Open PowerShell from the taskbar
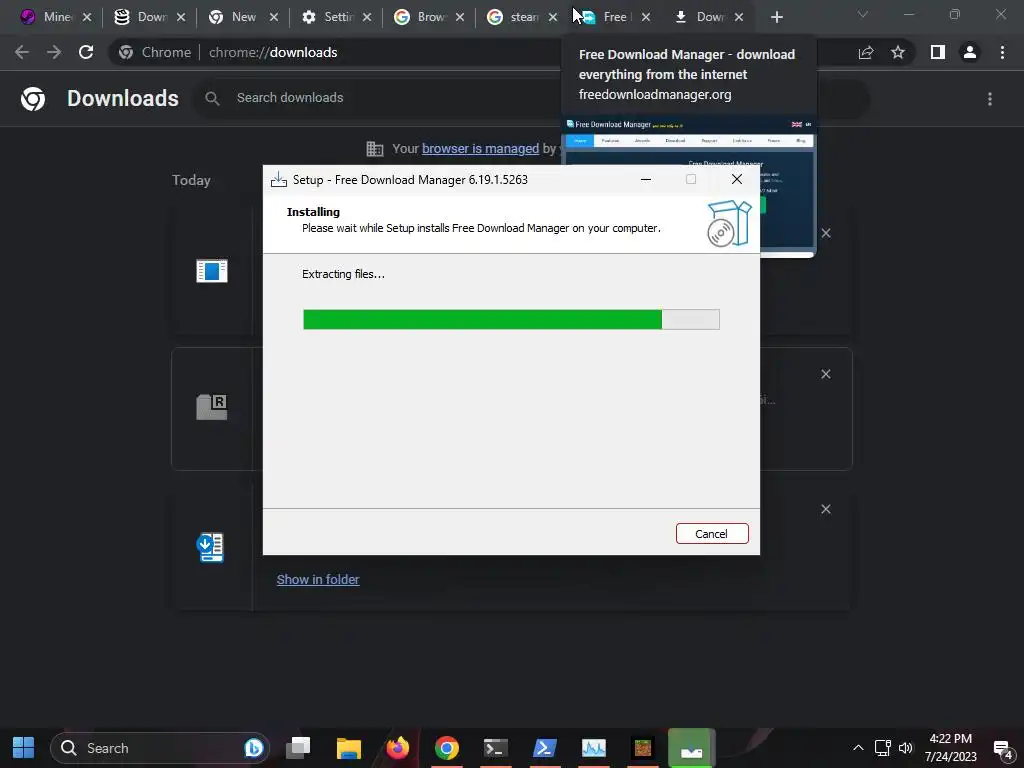The height and width of the screenshot is (768, 1024). [x=545, y=748]
